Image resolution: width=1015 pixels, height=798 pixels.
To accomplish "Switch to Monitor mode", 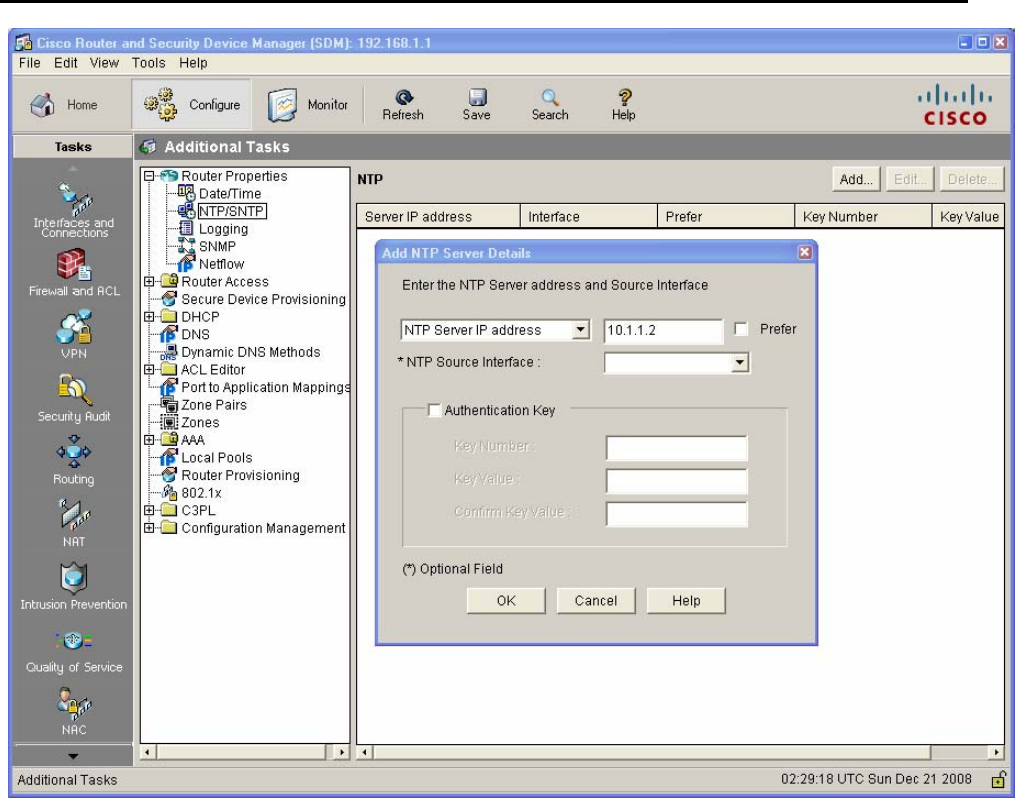I will [307, 105].
